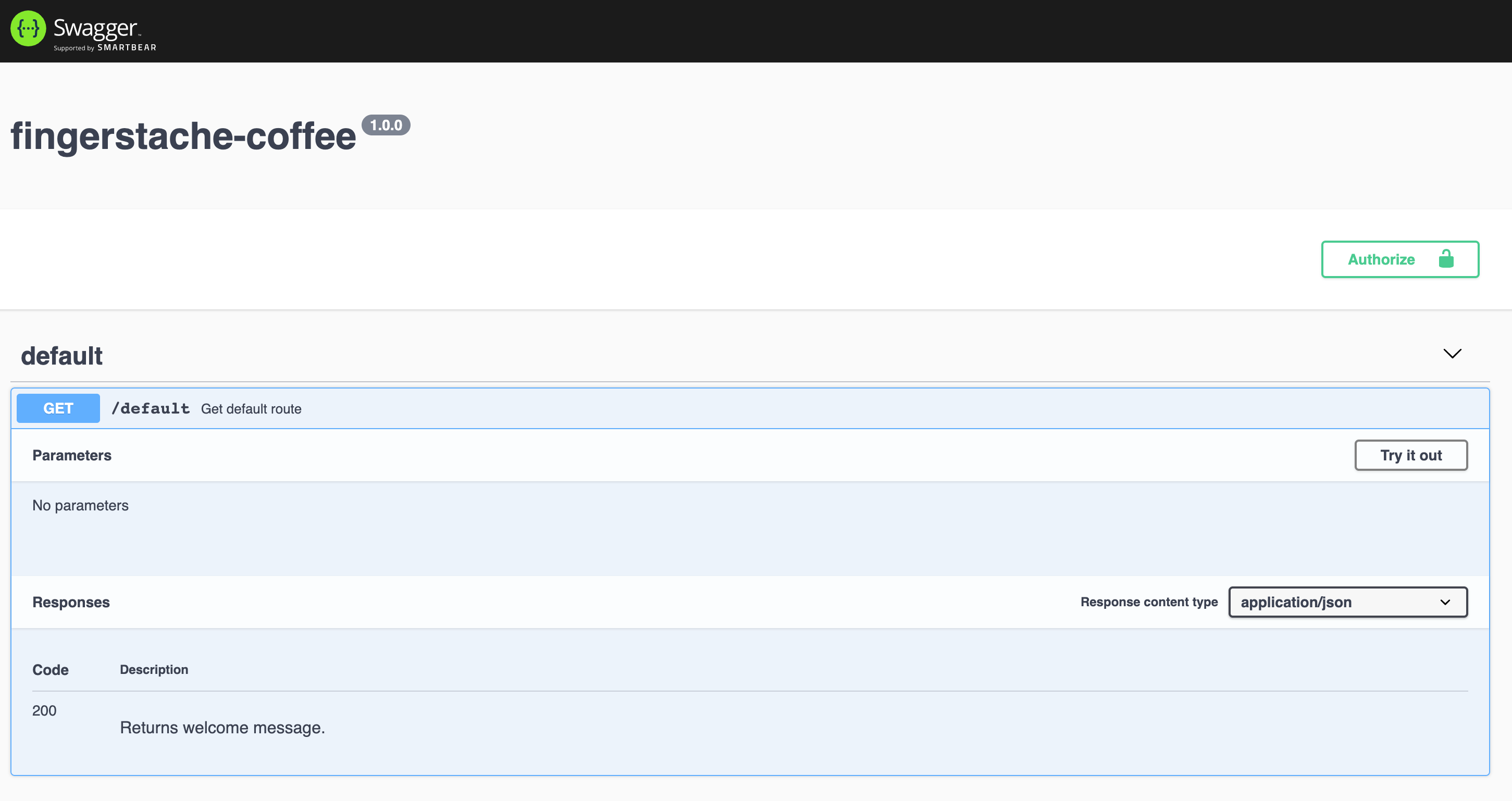Click the 200 response code
Viewport: 1512px width, 801px height.
click(x=44, y=710)
